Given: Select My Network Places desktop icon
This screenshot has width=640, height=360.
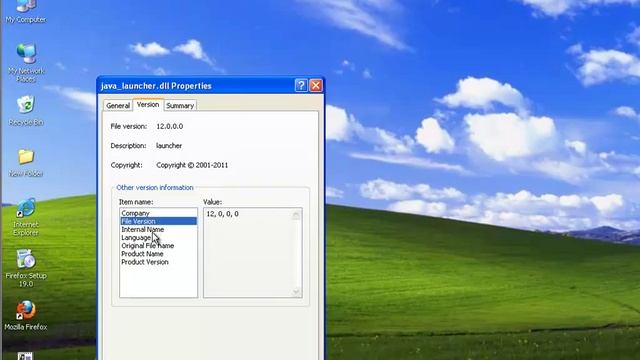Looking at the screenshot, I should pyautogui.click(x=26, y=62).
